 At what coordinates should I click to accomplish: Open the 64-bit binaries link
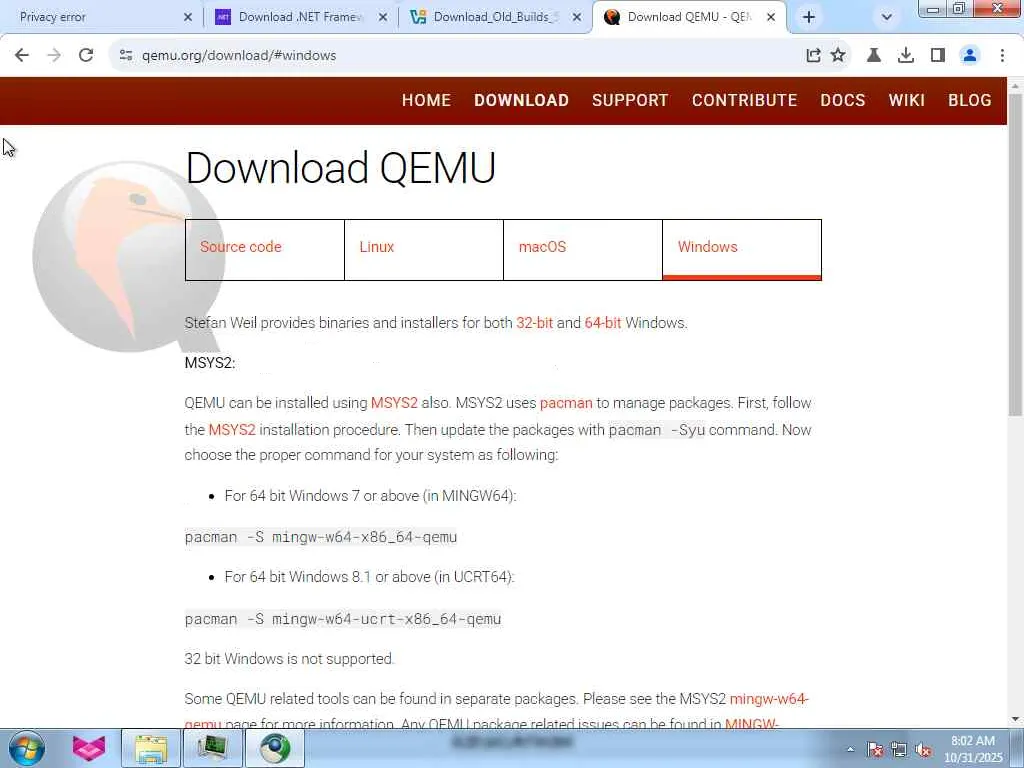pos(603,323)
